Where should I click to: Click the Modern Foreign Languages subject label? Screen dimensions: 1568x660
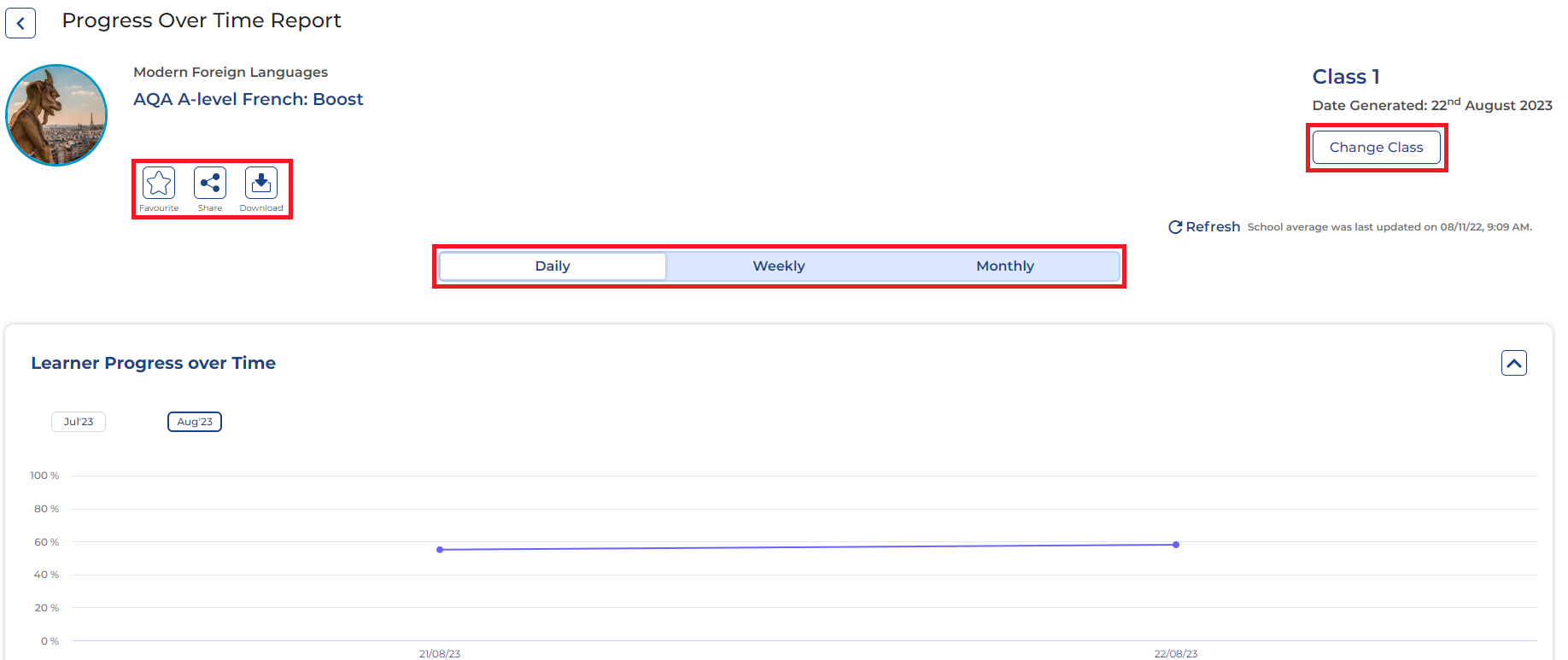point(231,73)
